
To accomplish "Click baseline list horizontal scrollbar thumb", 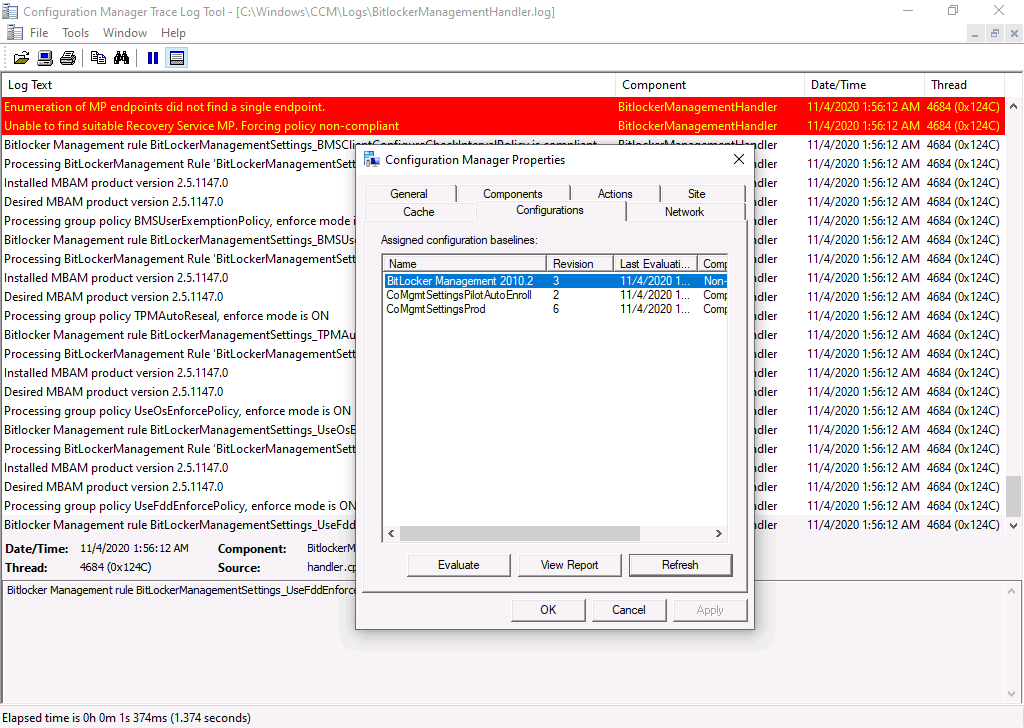I will (520, 533).
